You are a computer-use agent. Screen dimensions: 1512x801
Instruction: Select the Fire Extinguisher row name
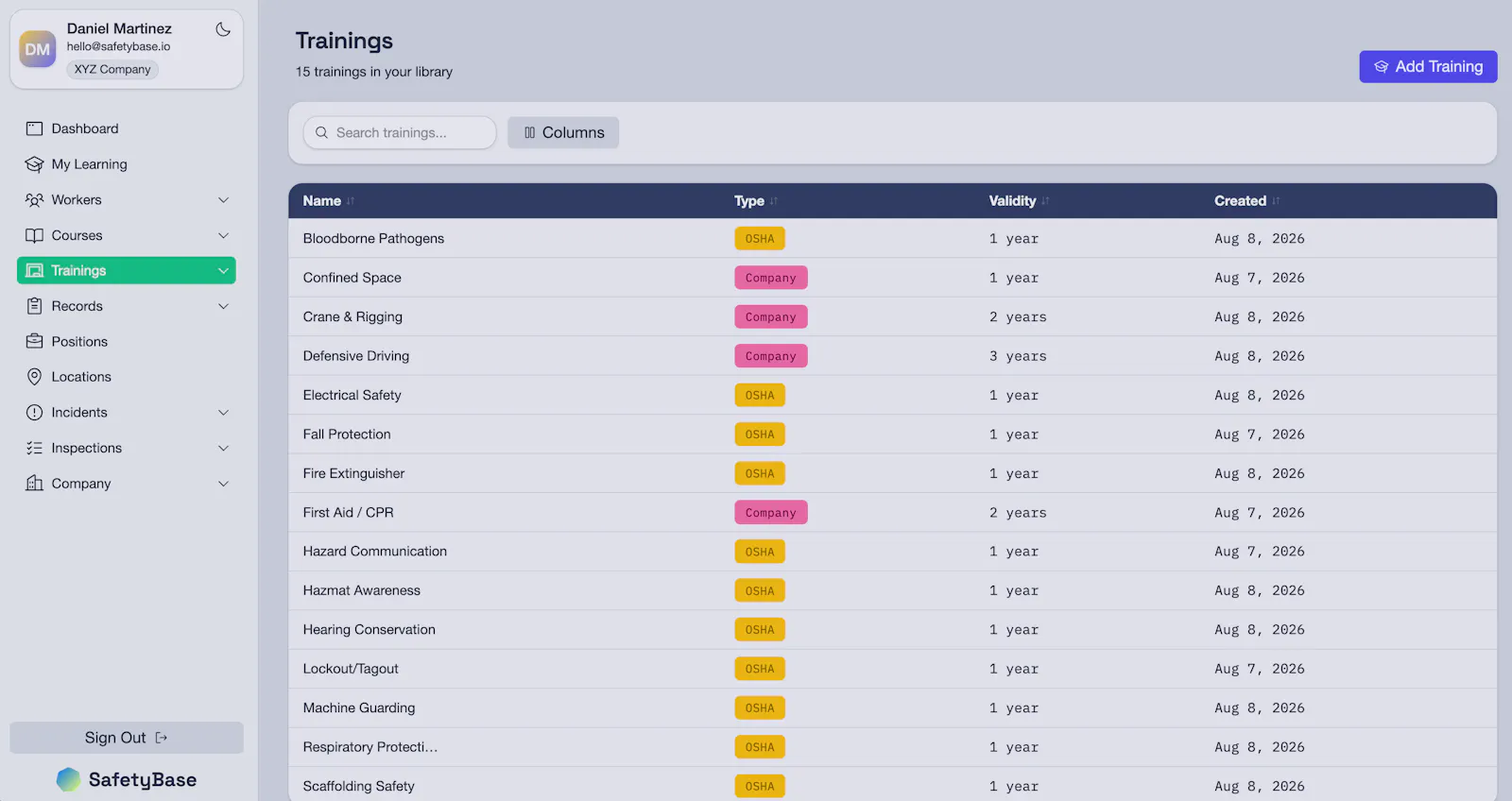click(x=353, y=473)
